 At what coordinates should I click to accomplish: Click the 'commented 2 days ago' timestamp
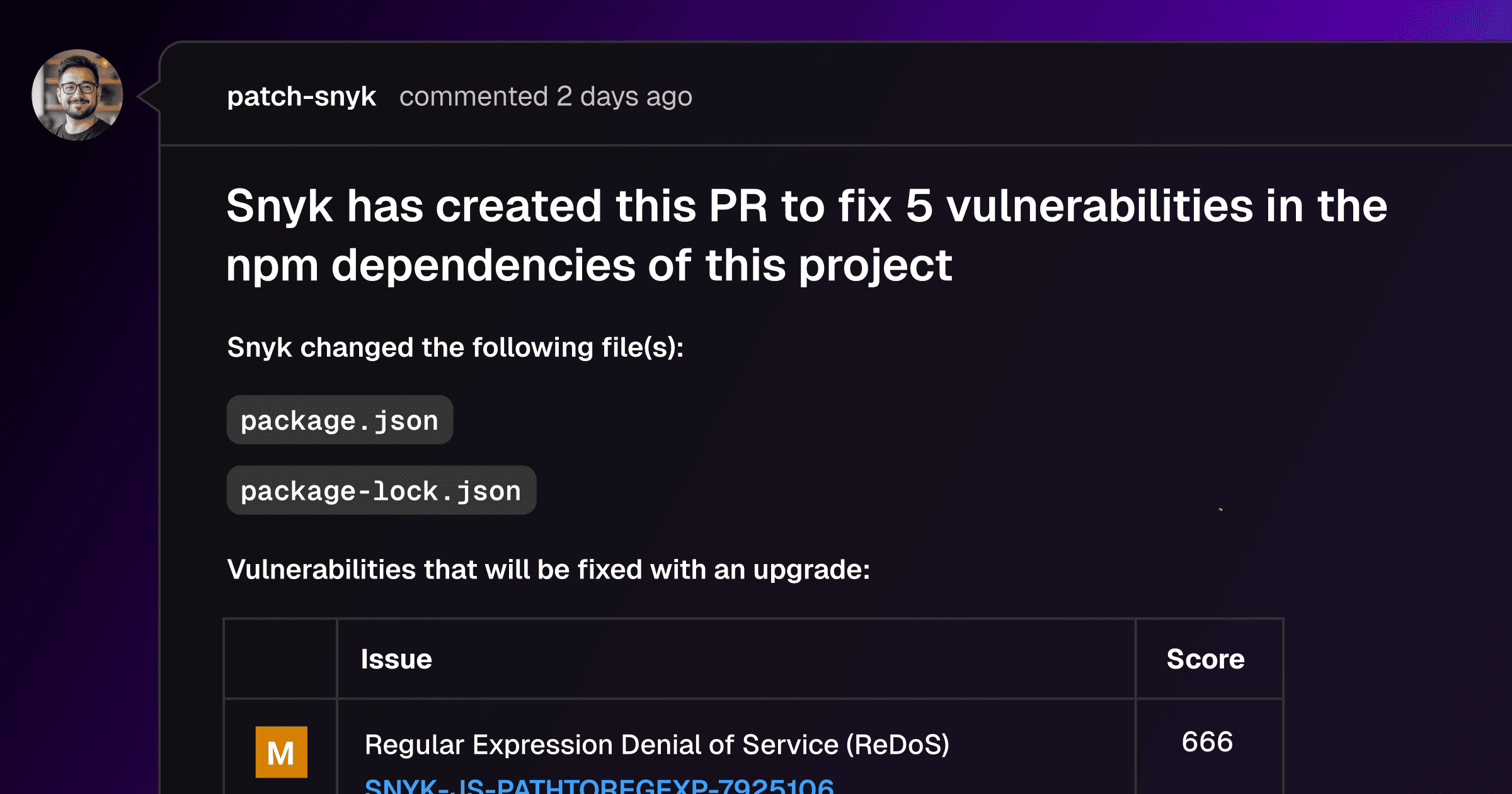[x=546, y=96]
